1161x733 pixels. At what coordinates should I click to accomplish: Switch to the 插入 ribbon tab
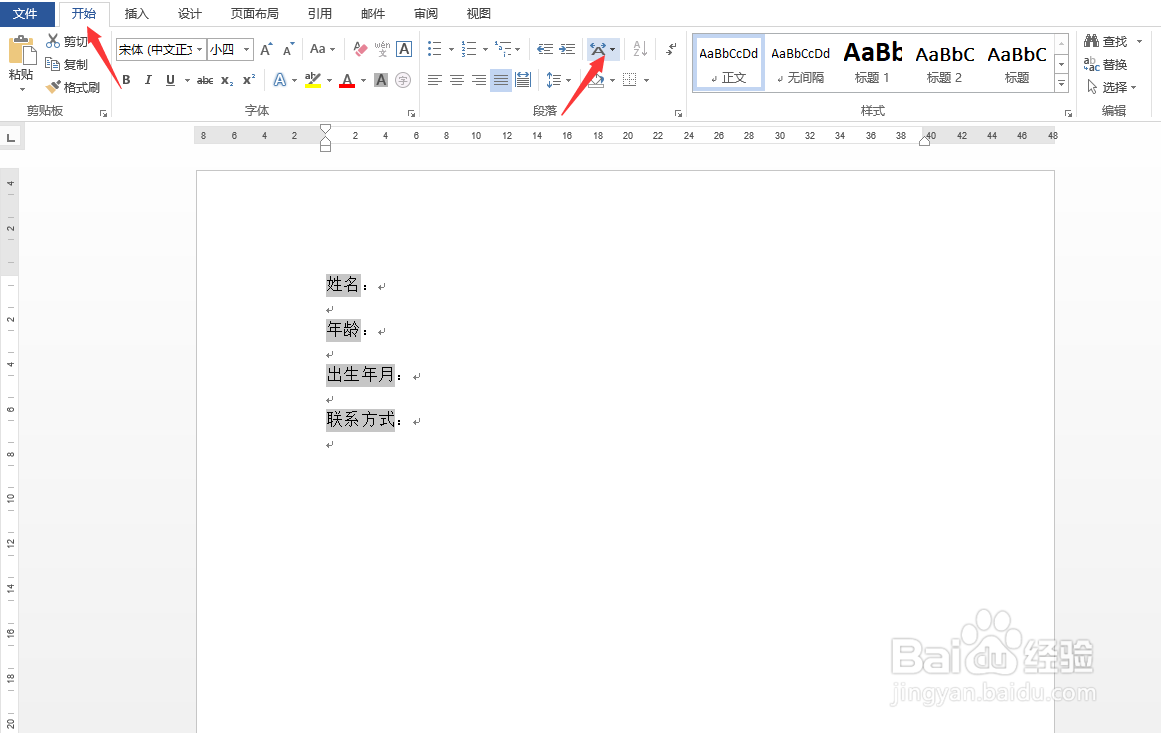coord(136,13)
